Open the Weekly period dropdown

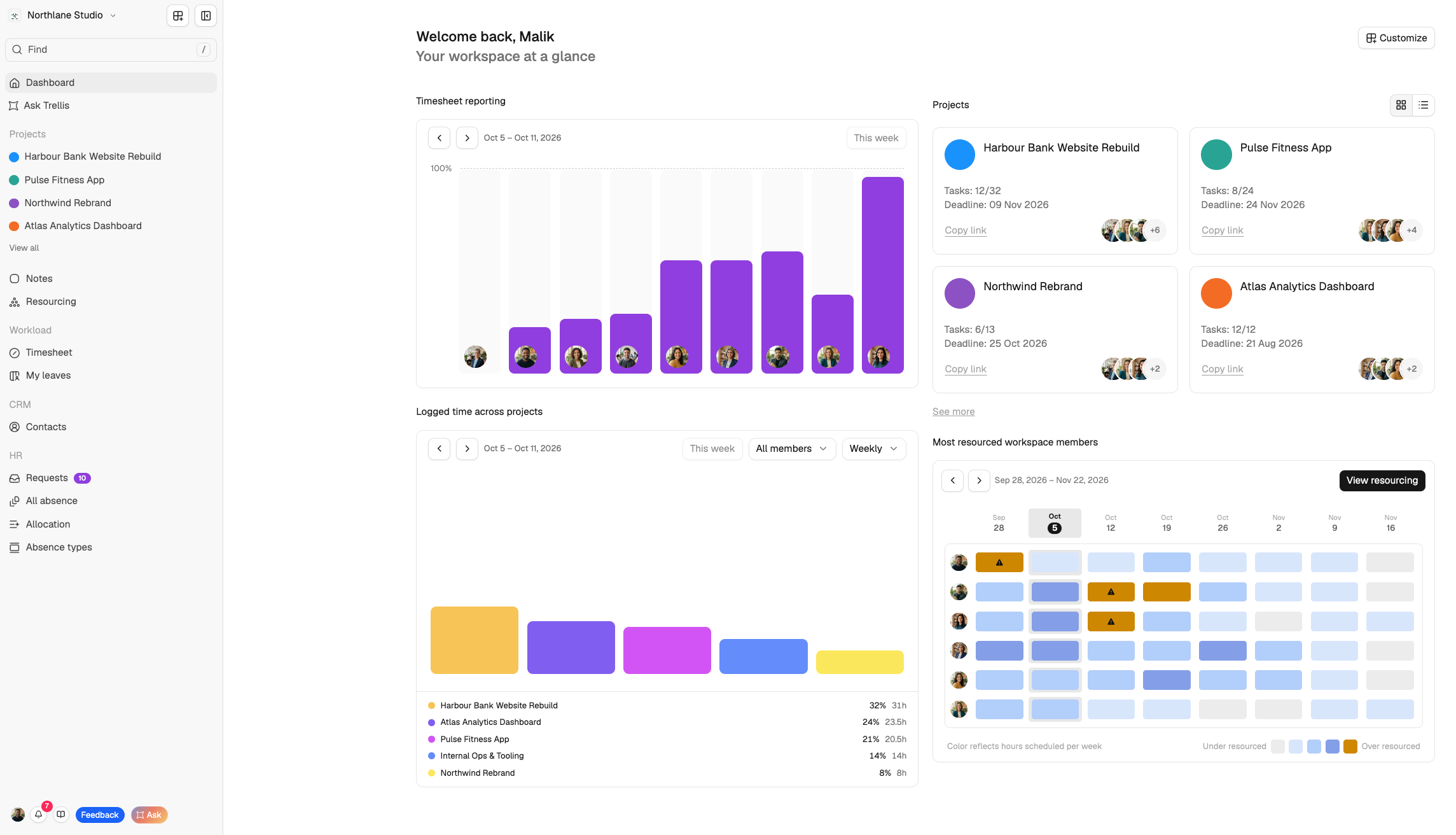874,449
